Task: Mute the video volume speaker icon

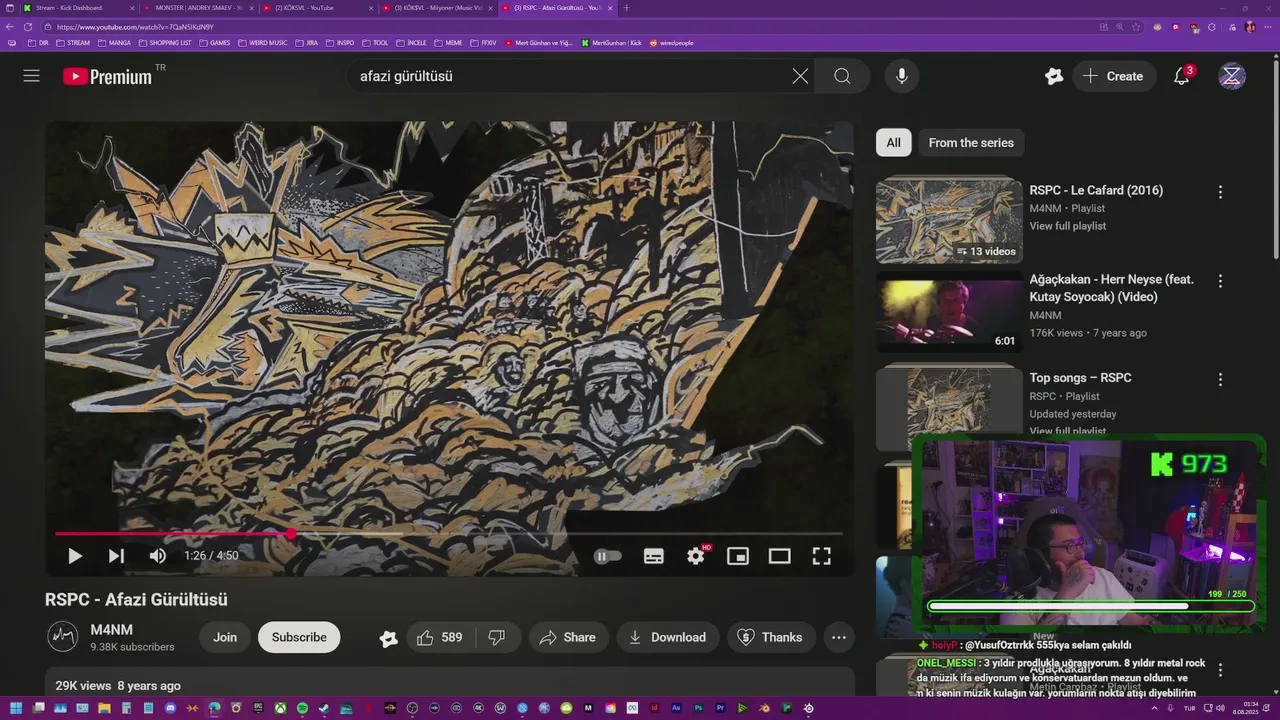Action: tap(158, 556)
